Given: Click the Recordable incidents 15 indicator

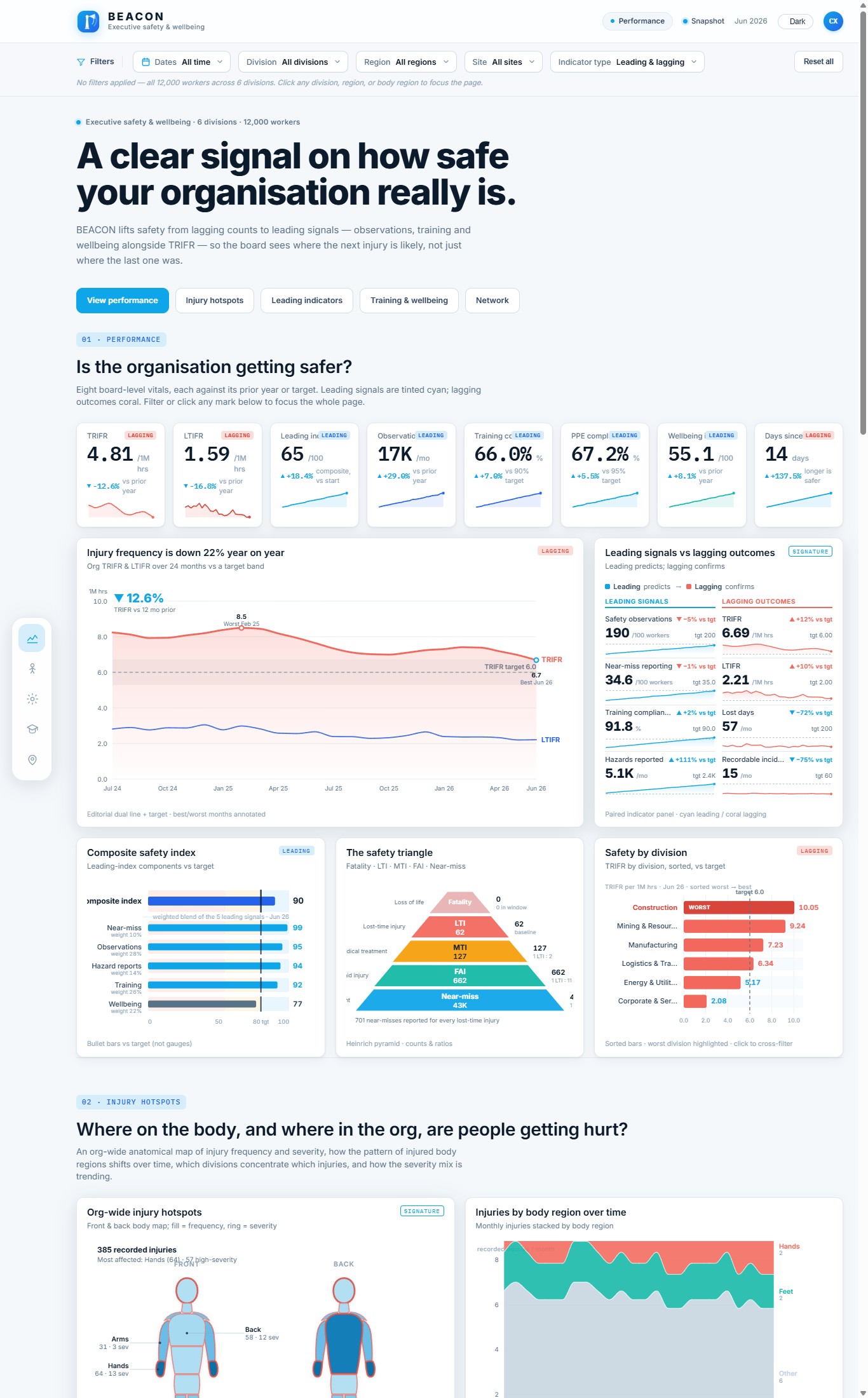Looking at the screenshot, I should click(777, 776).
